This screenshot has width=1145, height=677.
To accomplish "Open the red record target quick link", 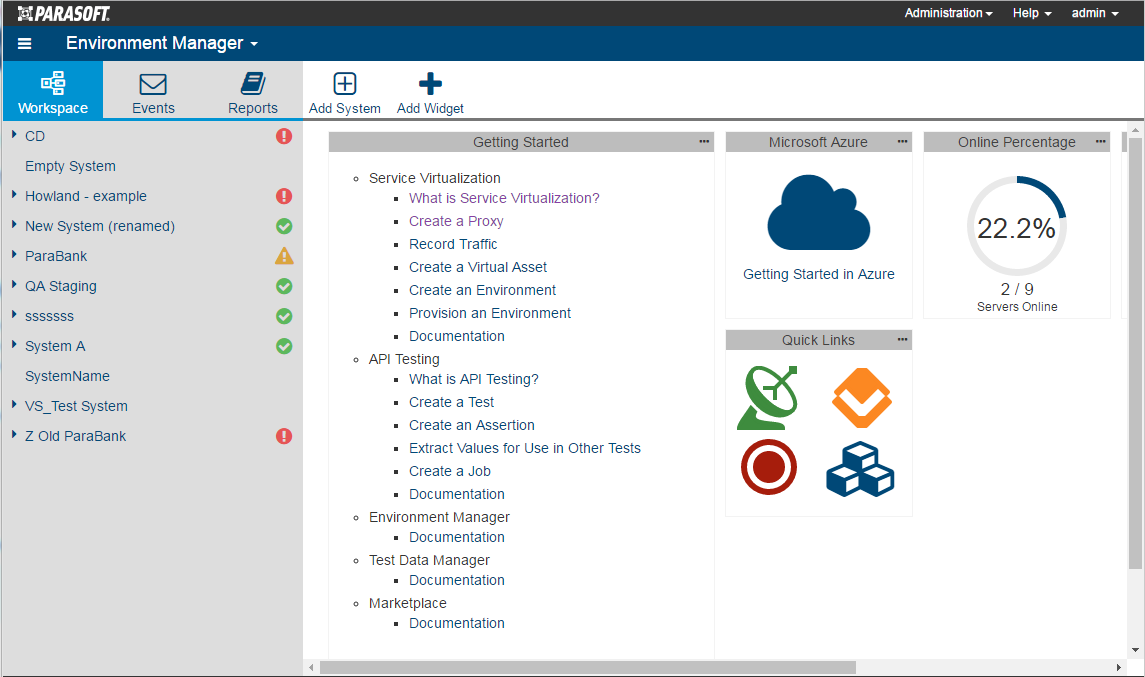I will tap(768, 467).
